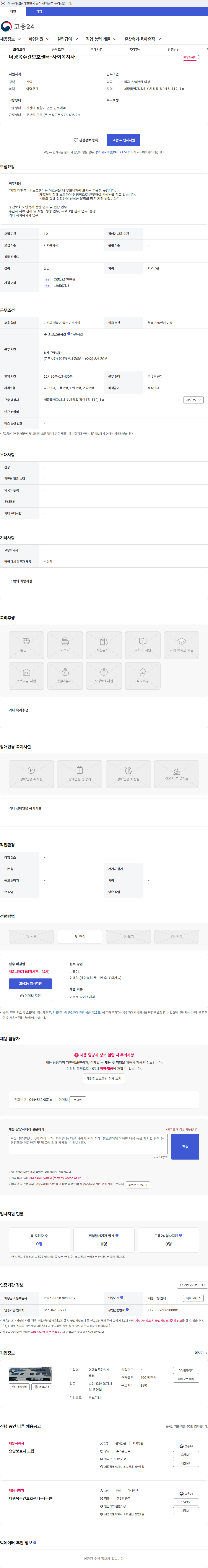Click the 보육시설 welfare icon
Screen dimensions: 208x1568
tap(104, 676)
